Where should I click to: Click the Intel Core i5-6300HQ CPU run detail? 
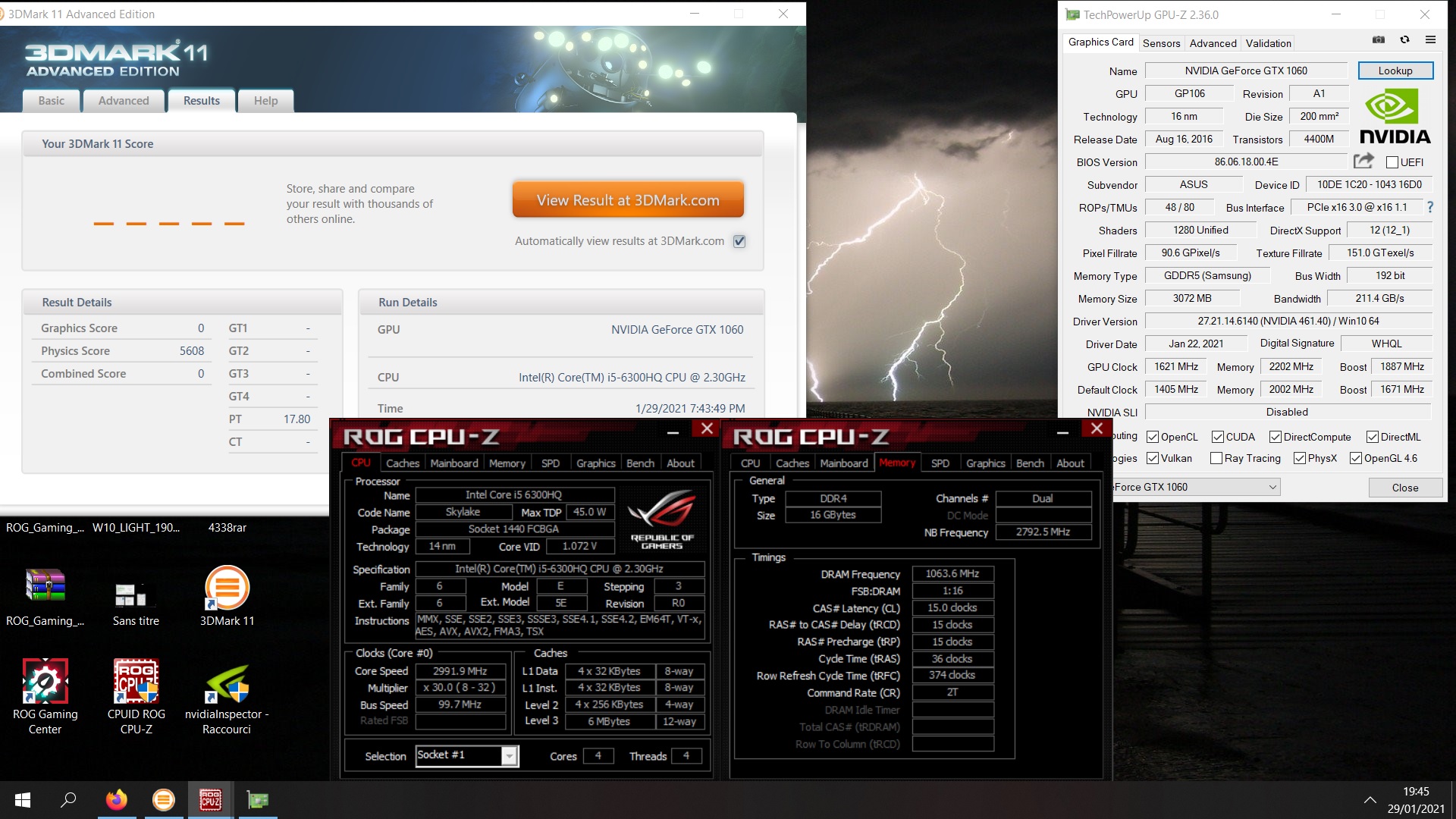631,377
